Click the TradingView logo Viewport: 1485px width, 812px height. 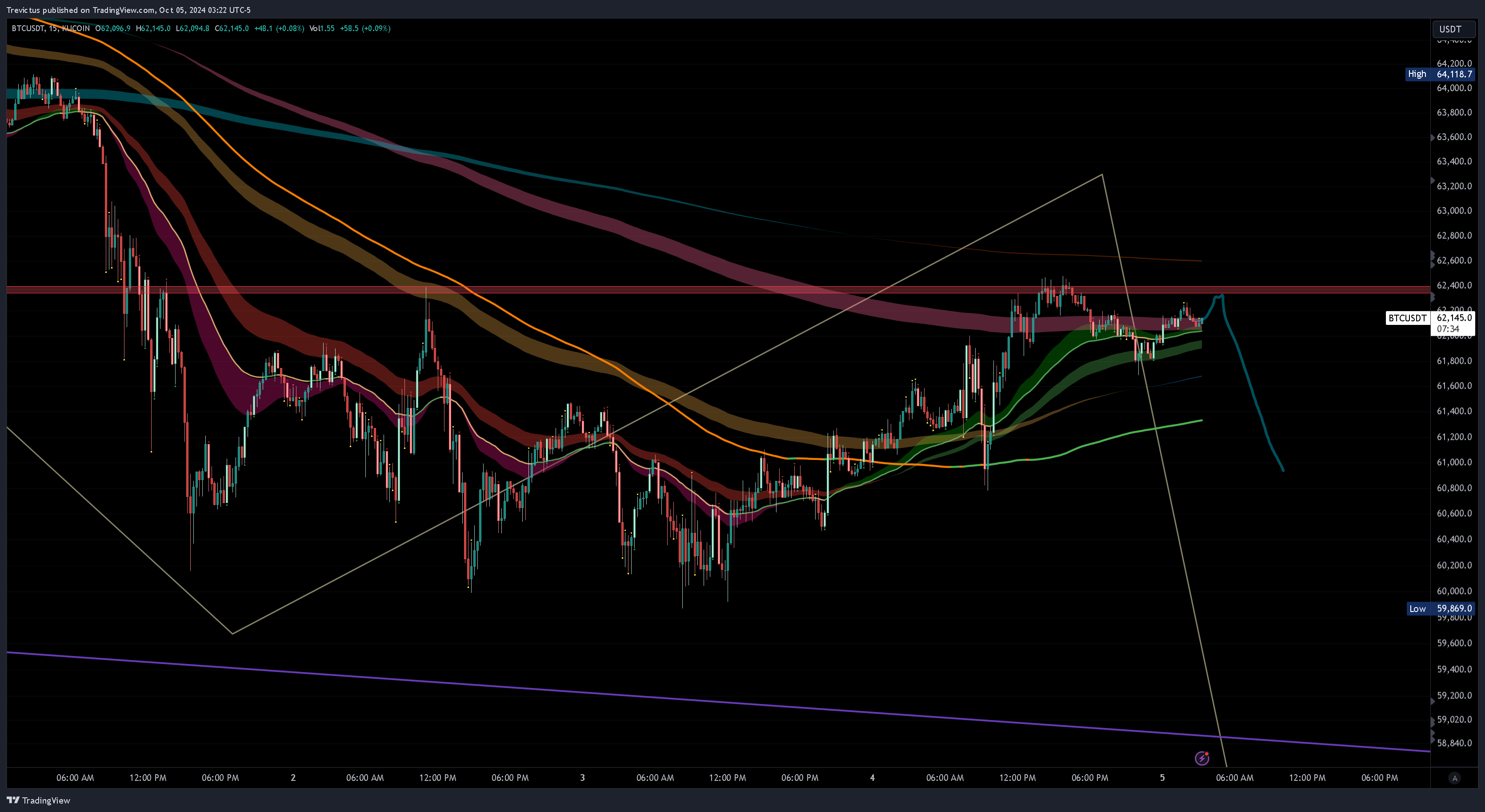pyautogui.click(x=38, y=800)
